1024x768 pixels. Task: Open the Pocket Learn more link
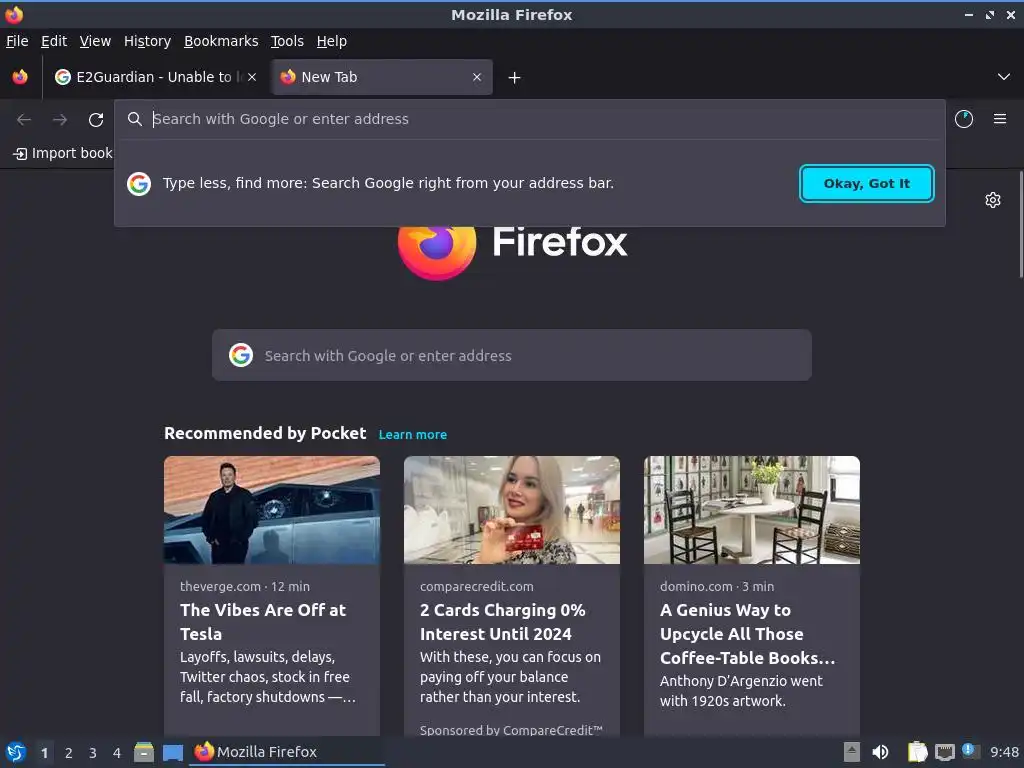(x=413, y=434)
